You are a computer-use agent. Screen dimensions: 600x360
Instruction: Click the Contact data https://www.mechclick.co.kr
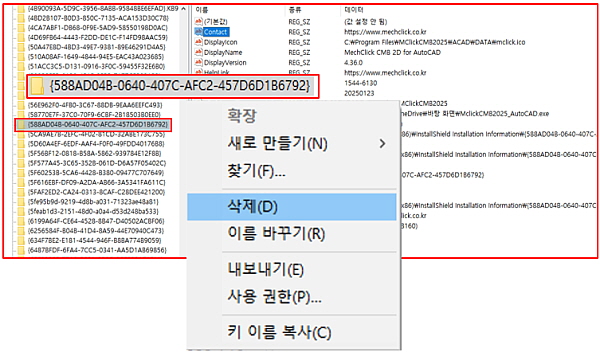coord(385,32)
